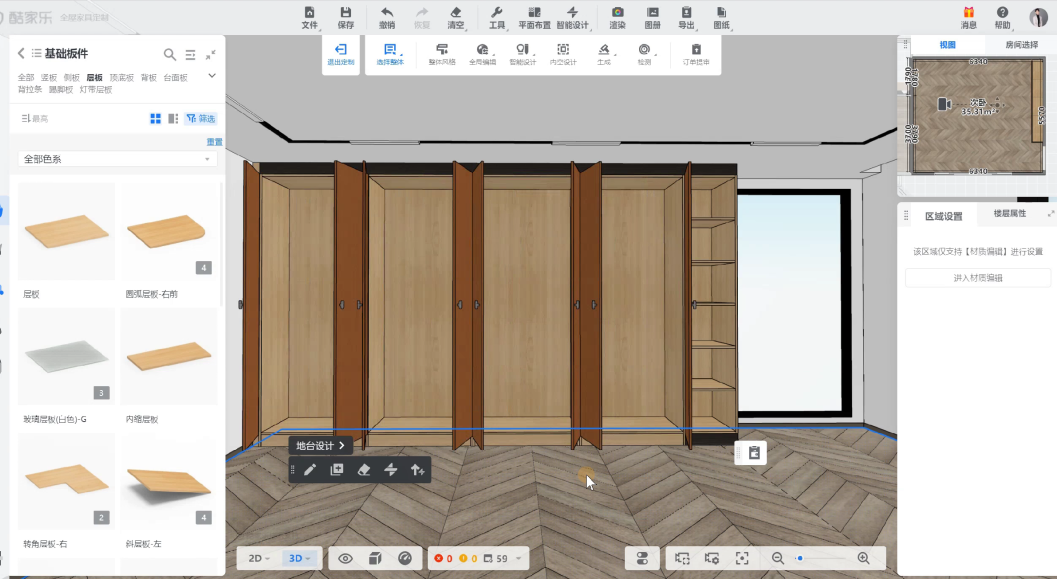1057x579 pixels.
Task: Open the 3D view mode dropdown
Action: (x=298, y=558)
